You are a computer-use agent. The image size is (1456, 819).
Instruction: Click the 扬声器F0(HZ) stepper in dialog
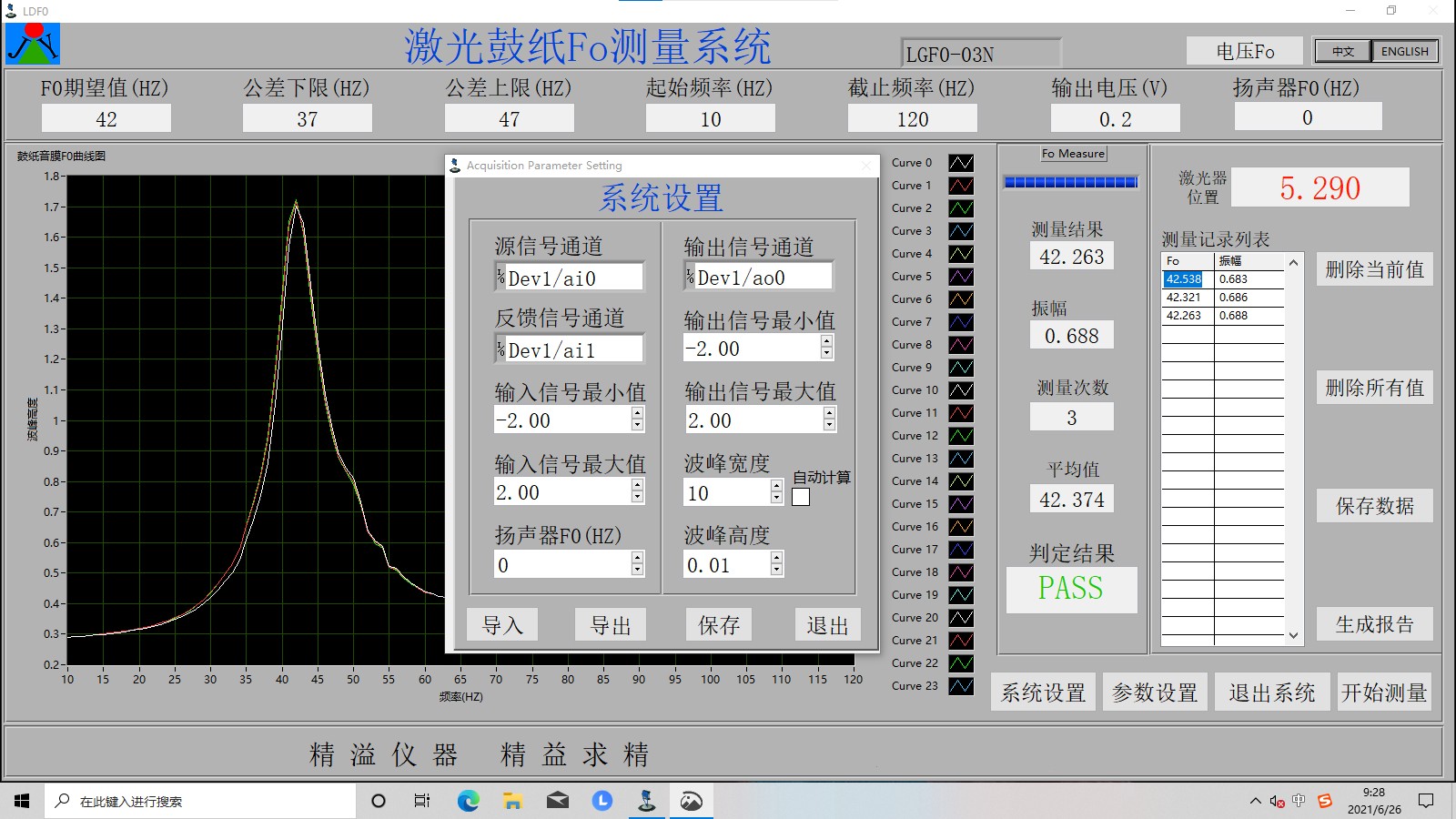pyautogui.click(x=637, y=564)
